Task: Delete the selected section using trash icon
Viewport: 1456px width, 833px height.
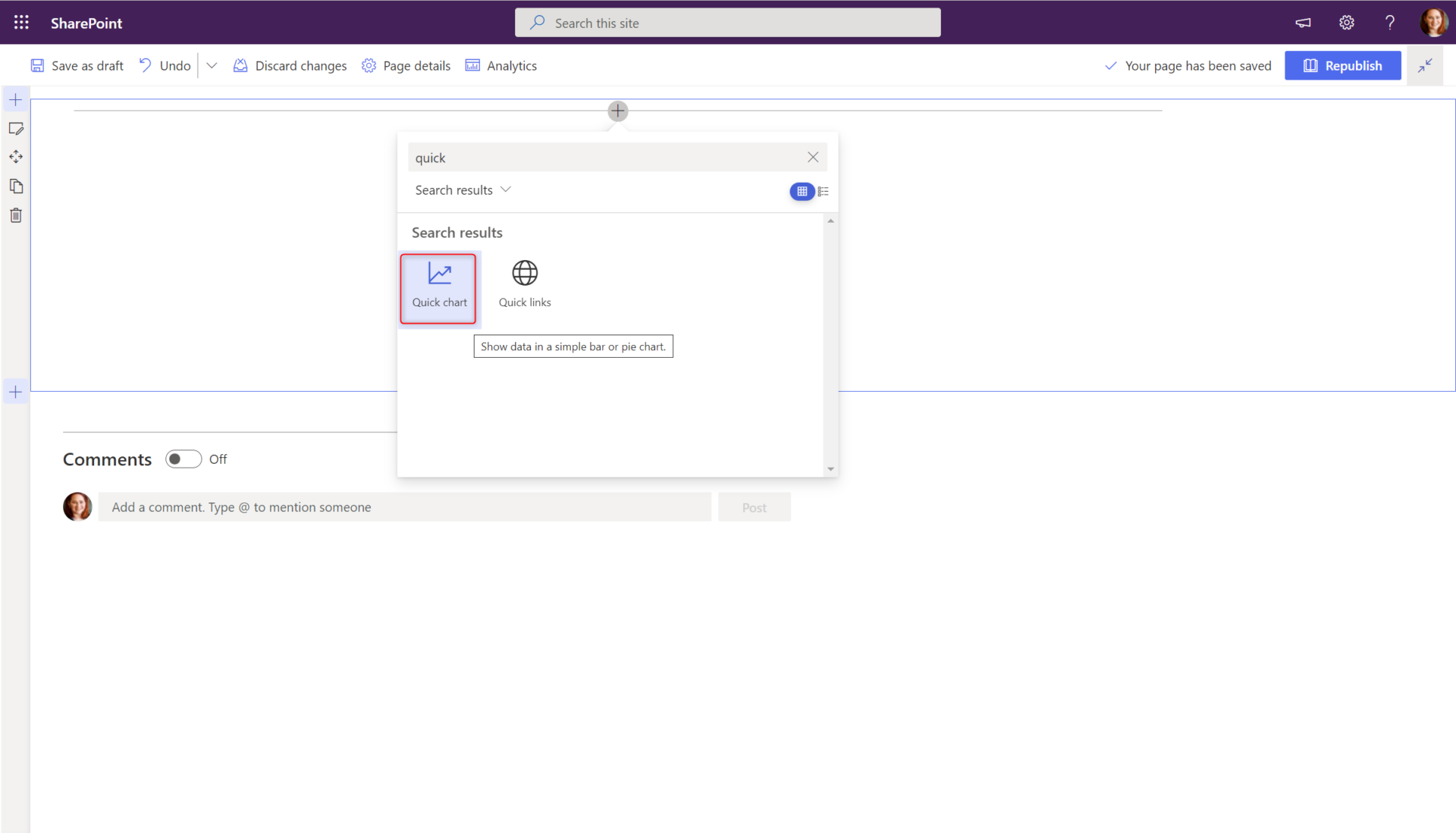Action: pos(16,215)
